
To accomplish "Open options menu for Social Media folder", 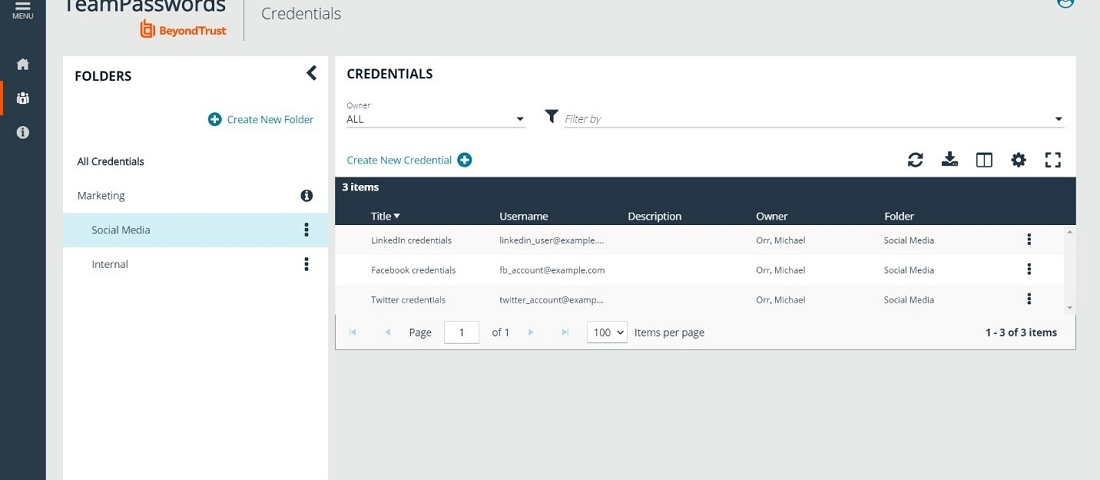I will click(307, 230).
